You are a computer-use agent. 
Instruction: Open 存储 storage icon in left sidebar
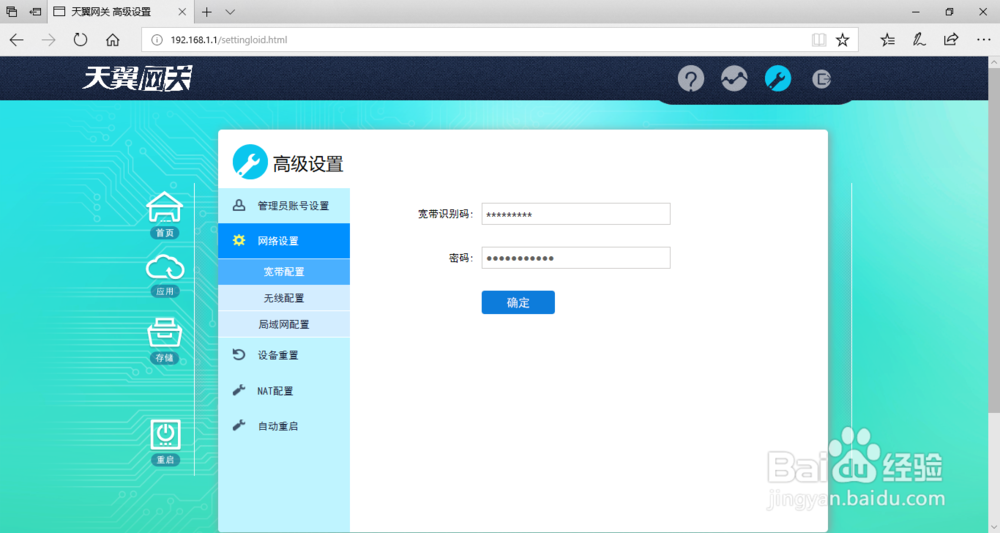[165, 340]
